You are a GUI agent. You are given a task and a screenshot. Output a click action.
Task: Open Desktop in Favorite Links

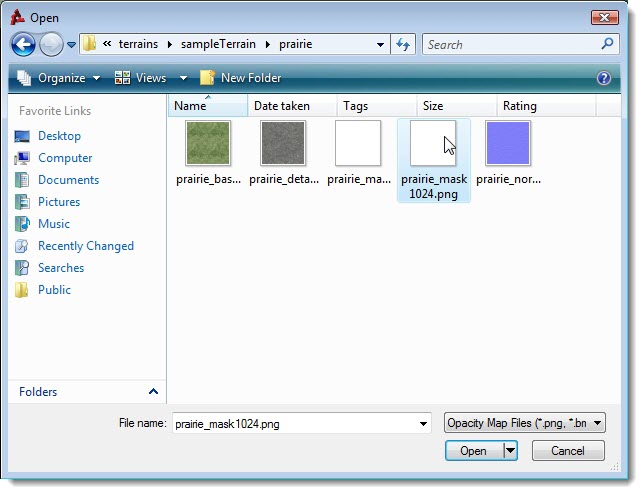pyautogui.click(x=59, y=136)
